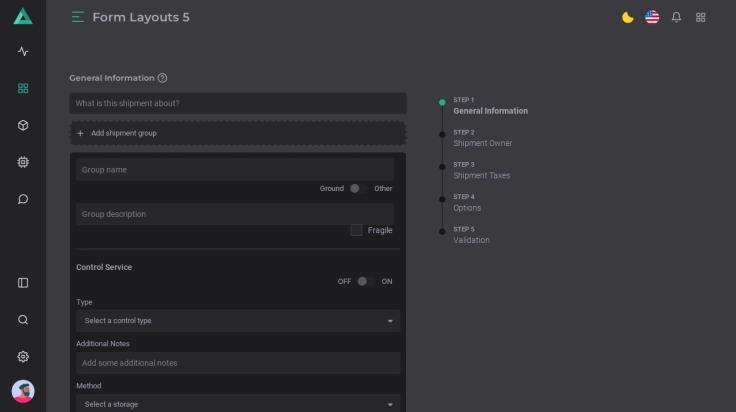Expand the Select a control type dropdown
The width and height of the screenshot is (736, 412).
point(238,321)
